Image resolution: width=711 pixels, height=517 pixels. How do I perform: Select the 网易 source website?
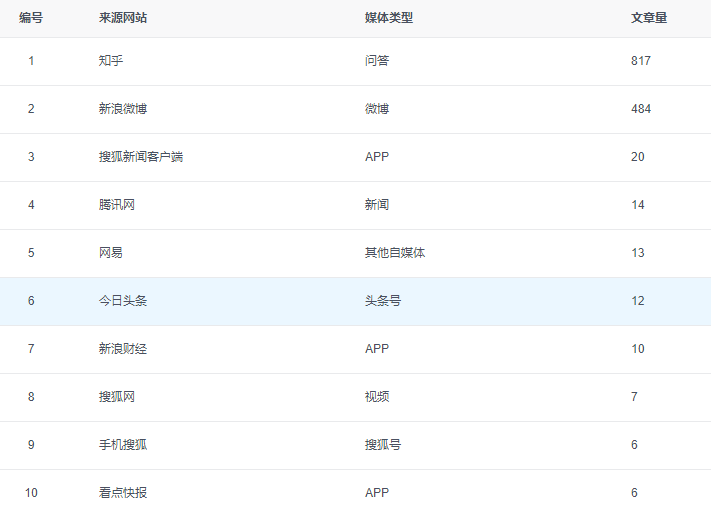coord(111,253)
